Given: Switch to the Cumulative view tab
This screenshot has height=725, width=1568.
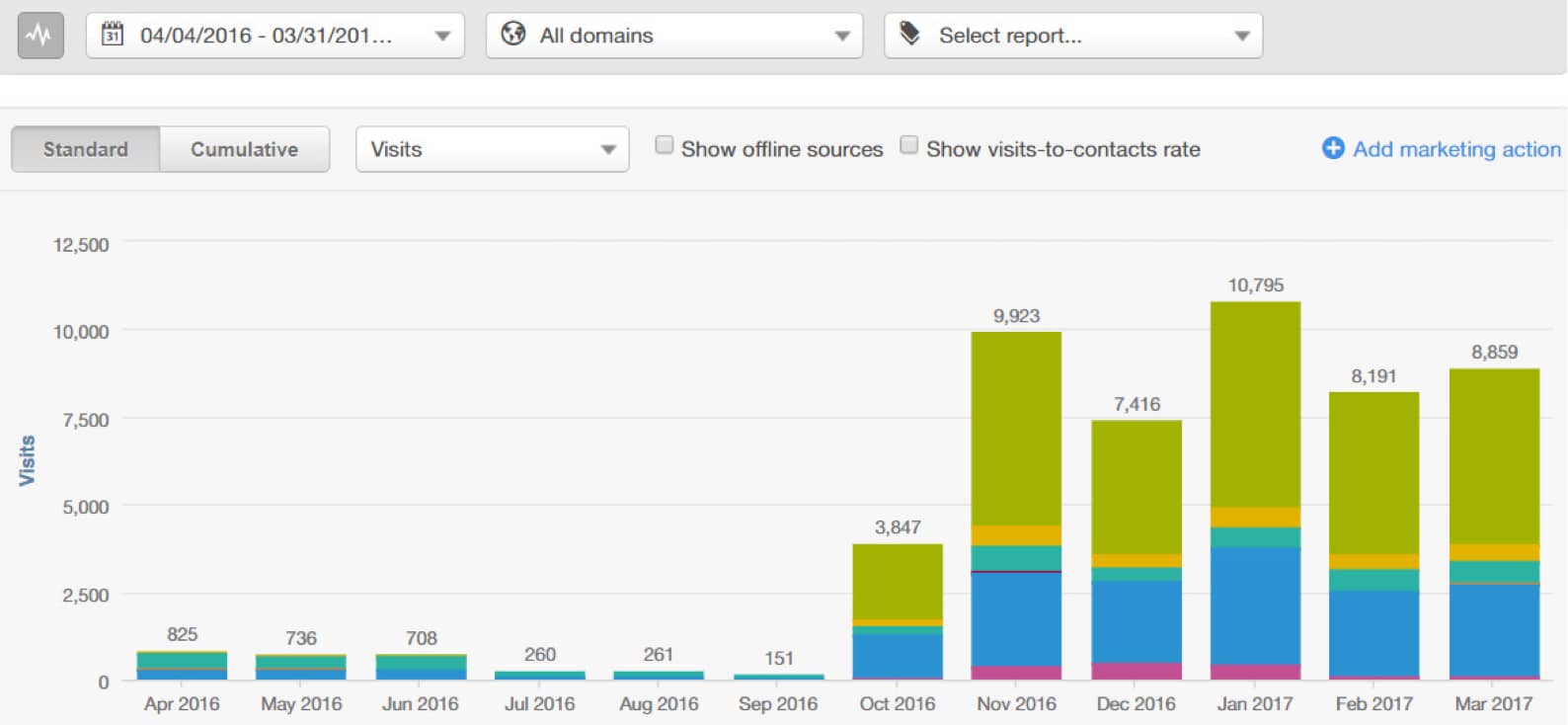Looking at the screenshot, I should coord(245,149).
